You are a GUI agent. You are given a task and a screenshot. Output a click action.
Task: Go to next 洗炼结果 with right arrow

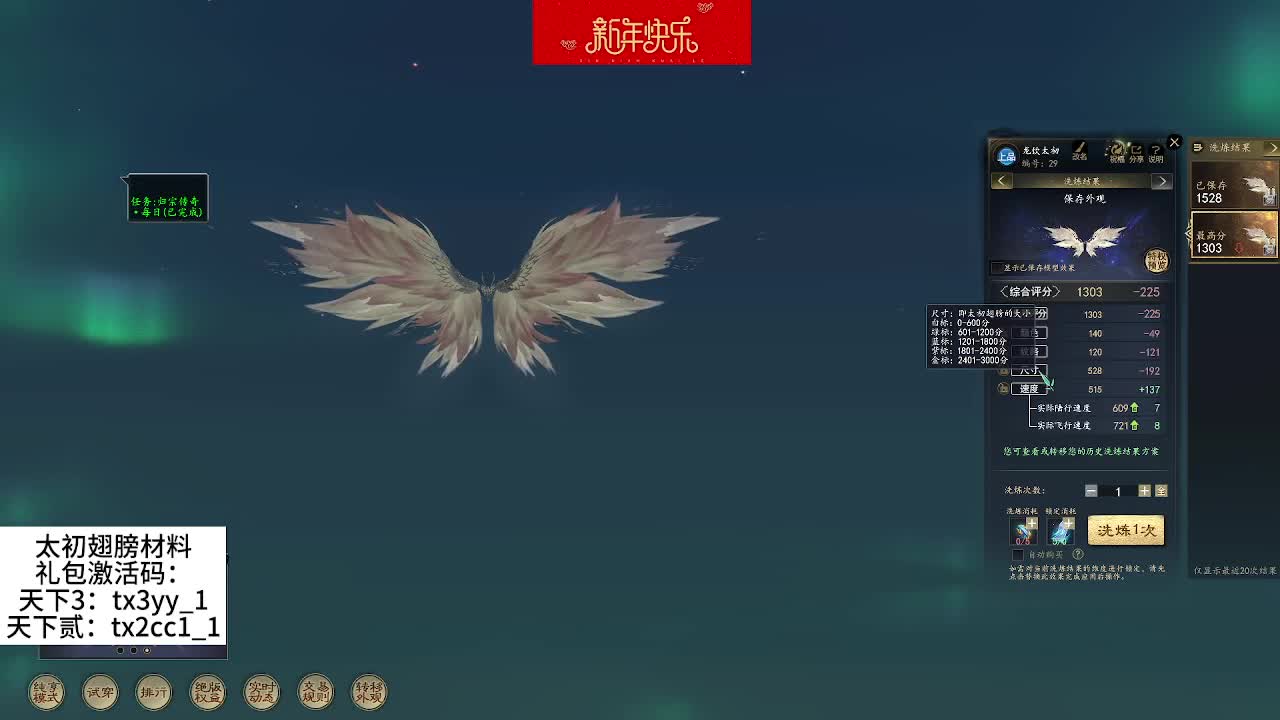pyautogui.click(x=1162, y=181)
